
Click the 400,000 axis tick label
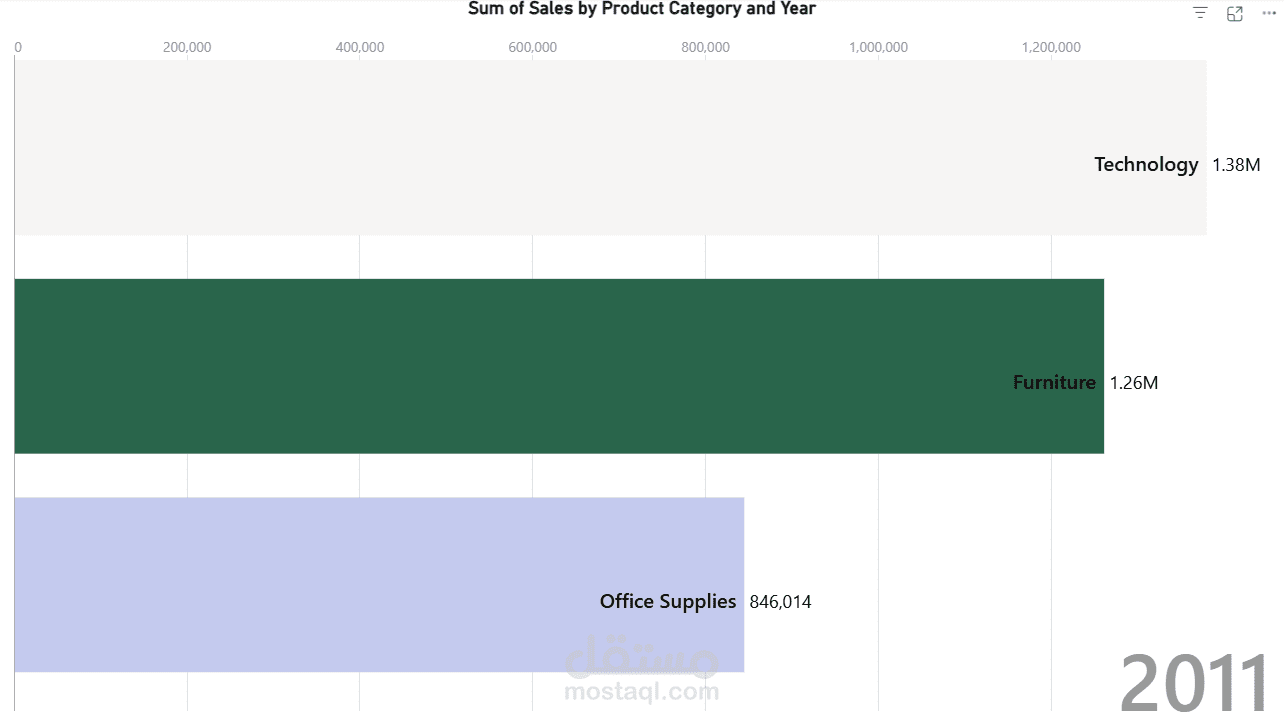pos(360,47)
